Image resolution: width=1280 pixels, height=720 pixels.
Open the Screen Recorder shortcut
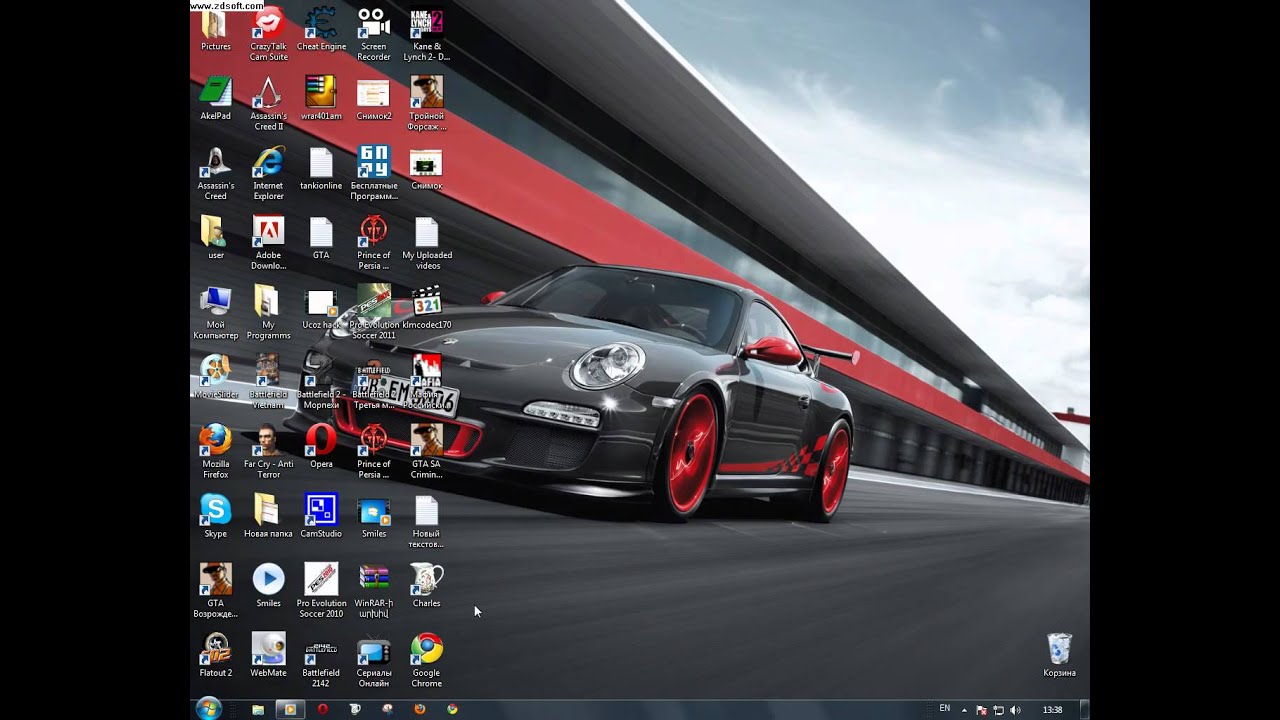(x=373, y=35)
